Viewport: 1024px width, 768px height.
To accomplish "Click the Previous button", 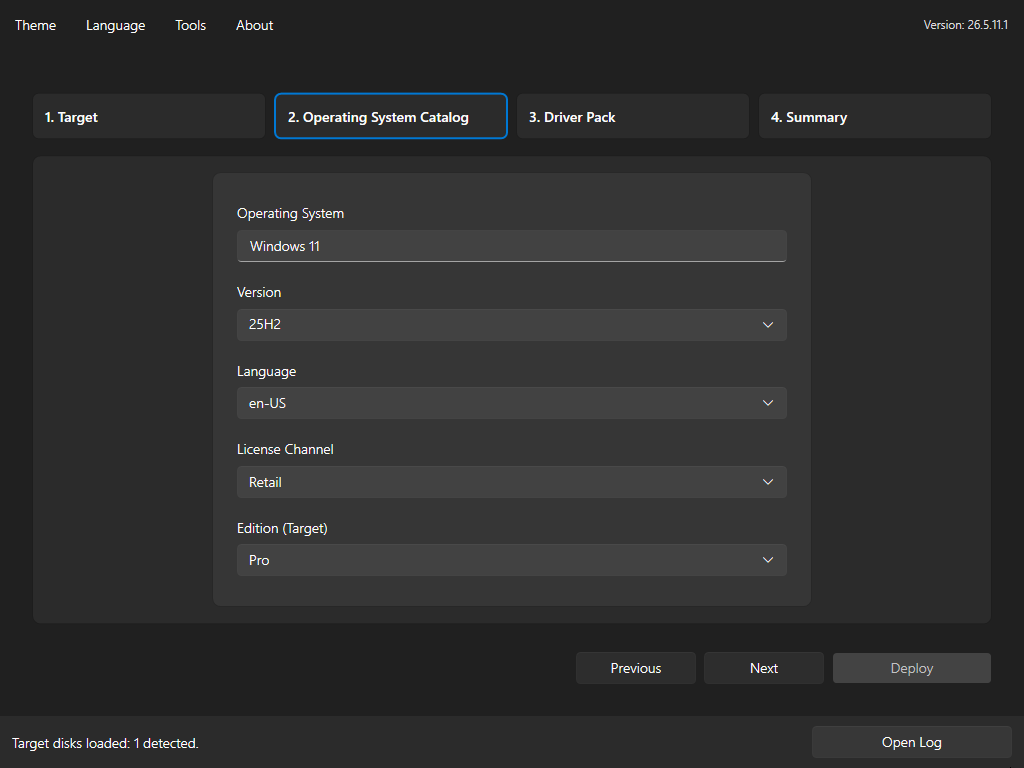I will coord(635,668).
